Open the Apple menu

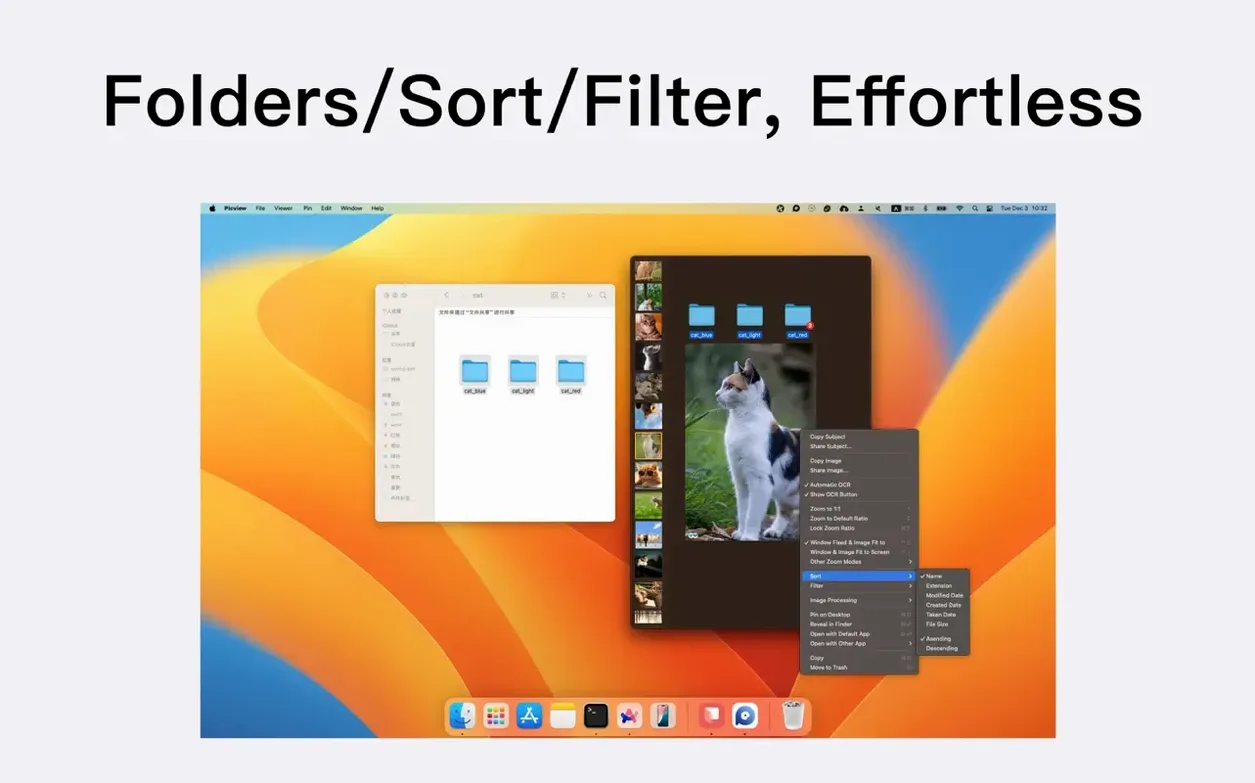tap(212, 208)
